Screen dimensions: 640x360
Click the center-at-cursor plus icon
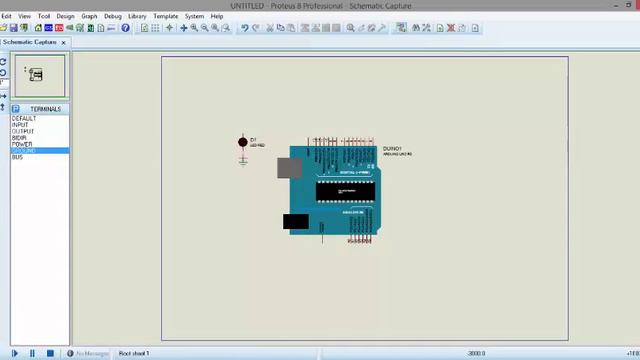click(x=184, y=28)
